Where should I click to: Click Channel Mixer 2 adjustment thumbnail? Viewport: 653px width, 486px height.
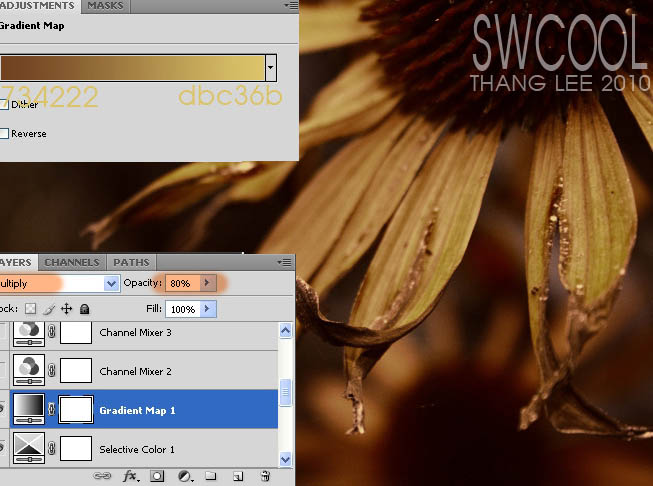click(x=29, y=370)
